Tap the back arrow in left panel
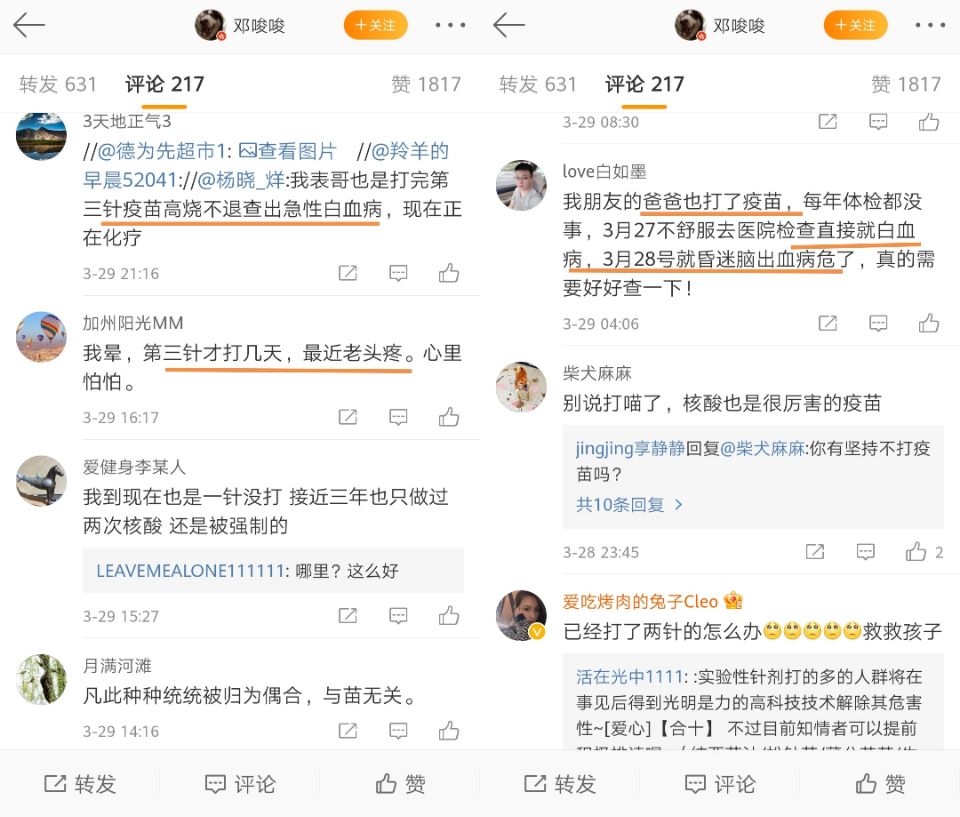 pos(29,25)
